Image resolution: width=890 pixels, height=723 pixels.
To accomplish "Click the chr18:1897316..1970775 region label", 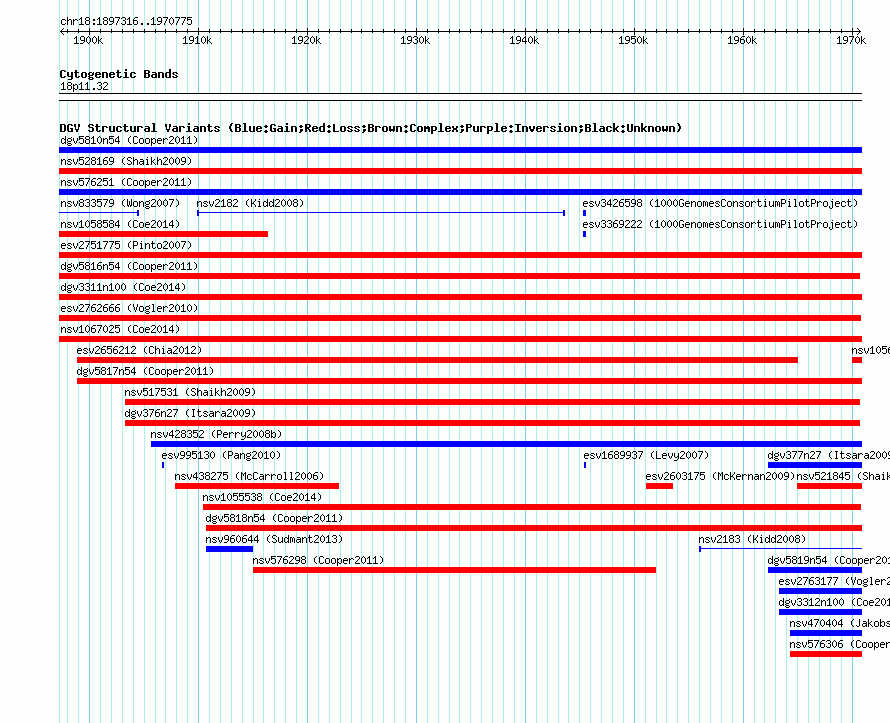I will click(127, 21).
